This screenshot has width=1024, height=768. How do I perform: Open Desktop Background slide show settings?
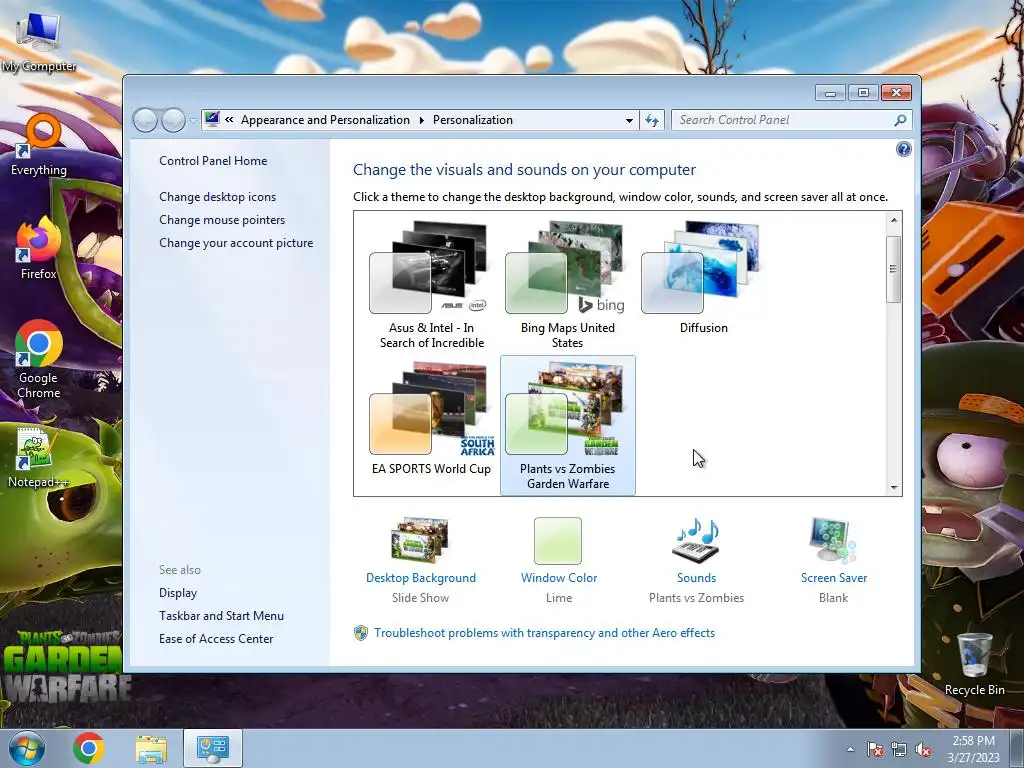(421, 560)
